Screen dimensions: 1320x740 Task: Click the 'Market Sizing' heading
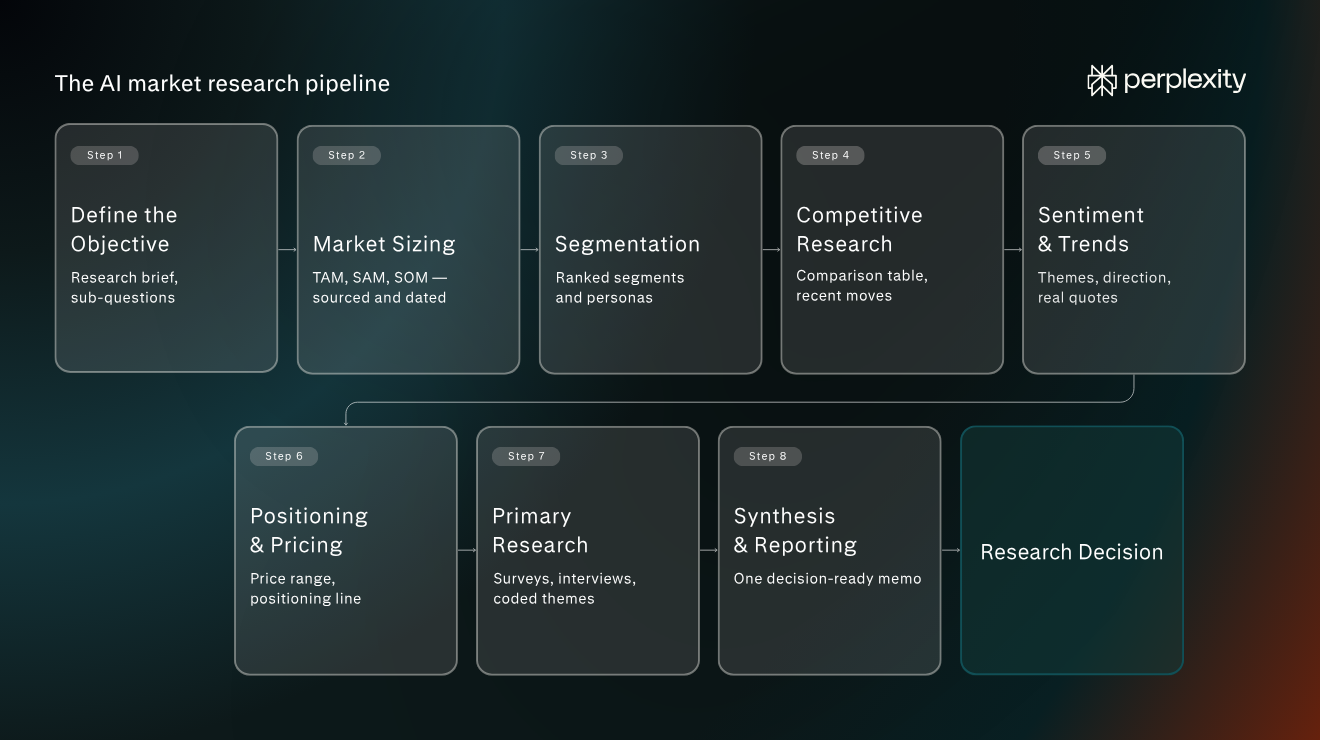coord(384,244)
